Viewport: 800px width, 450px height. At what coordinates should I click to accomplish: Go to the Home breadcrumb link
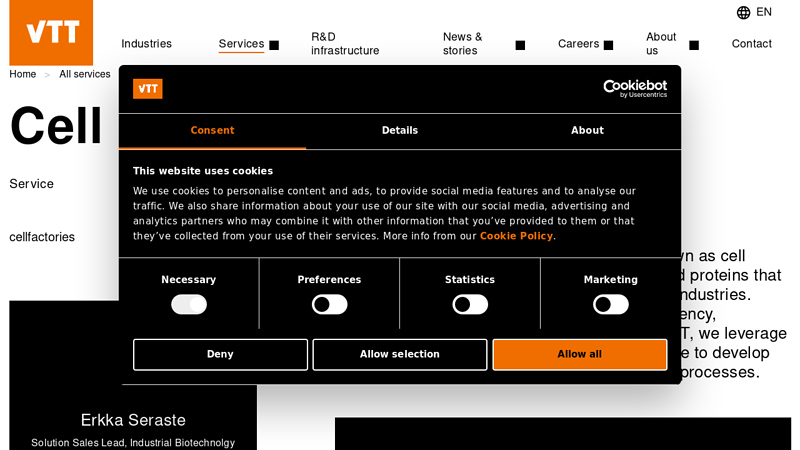pyautogui.click(x=23, y=74)
